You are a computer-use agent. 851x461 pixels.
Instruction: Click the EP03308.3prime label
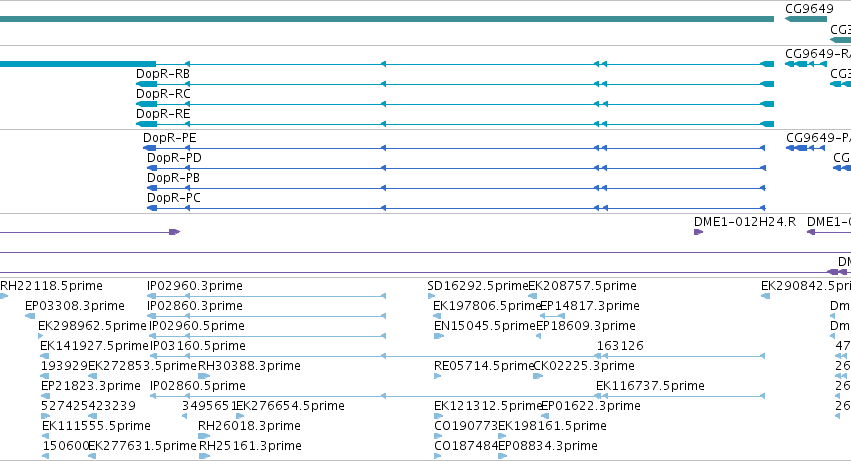[75, 306]
